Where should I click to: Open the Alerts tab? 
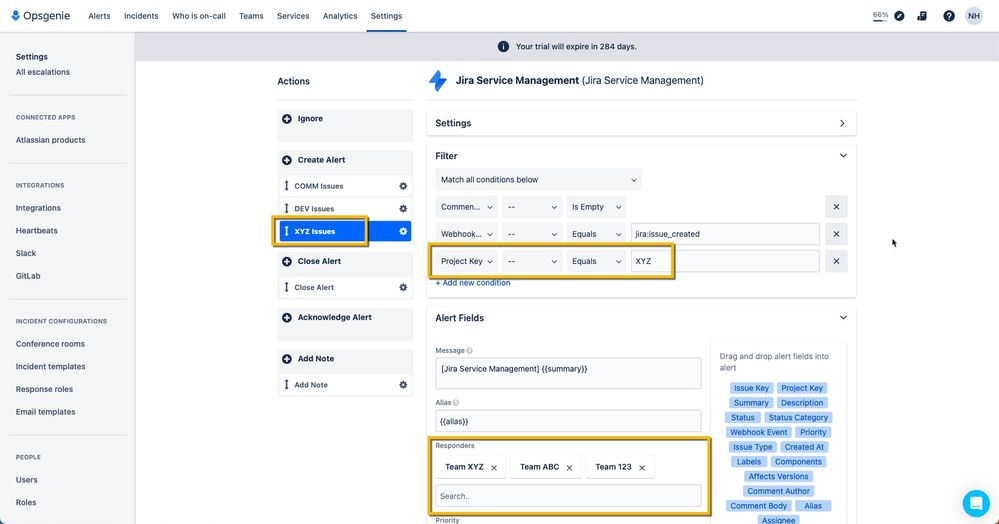tap(99, 16)
